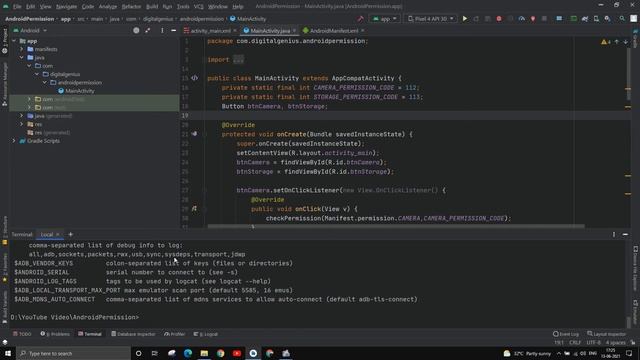Expand the manifests folder
The width and height of the screenshot is (640, 360).
click(22, 49)
